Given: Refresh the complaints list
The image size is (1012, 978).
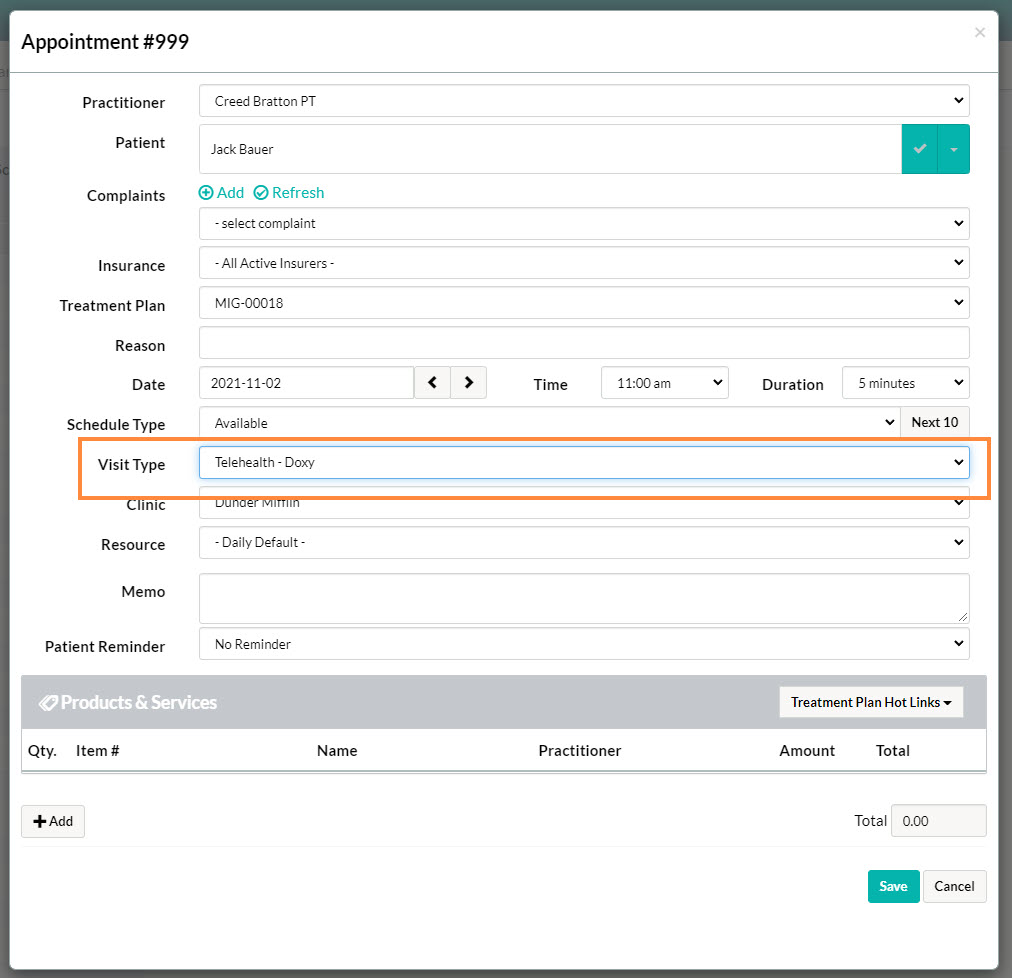Looking at the screenshot, I should pos(288,193).
